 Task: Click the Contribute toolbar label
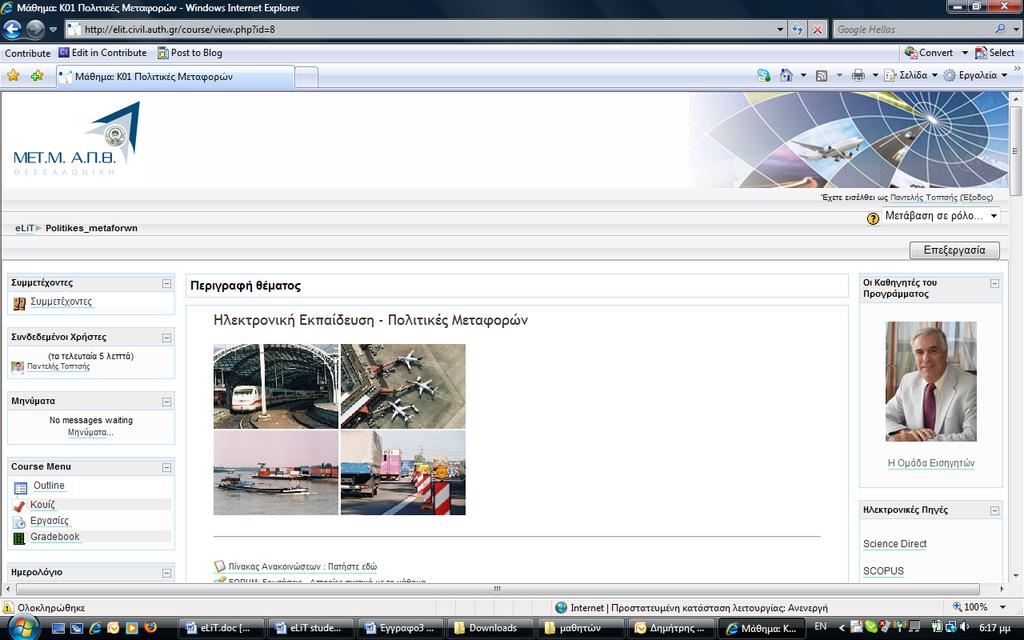pos(27,53)
